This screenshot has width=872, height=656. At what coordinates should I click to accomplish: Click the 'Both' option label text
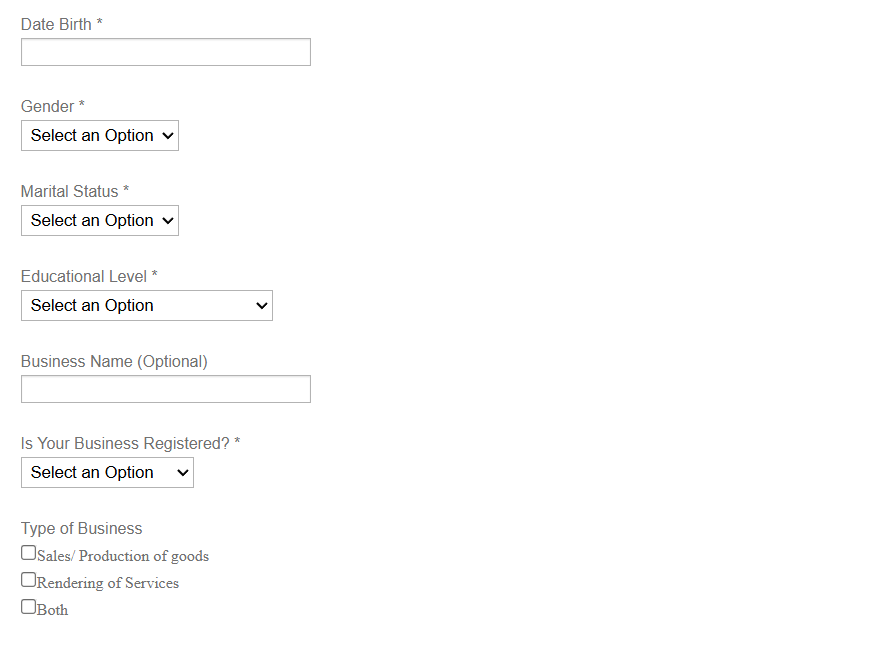click(x=53, y=610)
